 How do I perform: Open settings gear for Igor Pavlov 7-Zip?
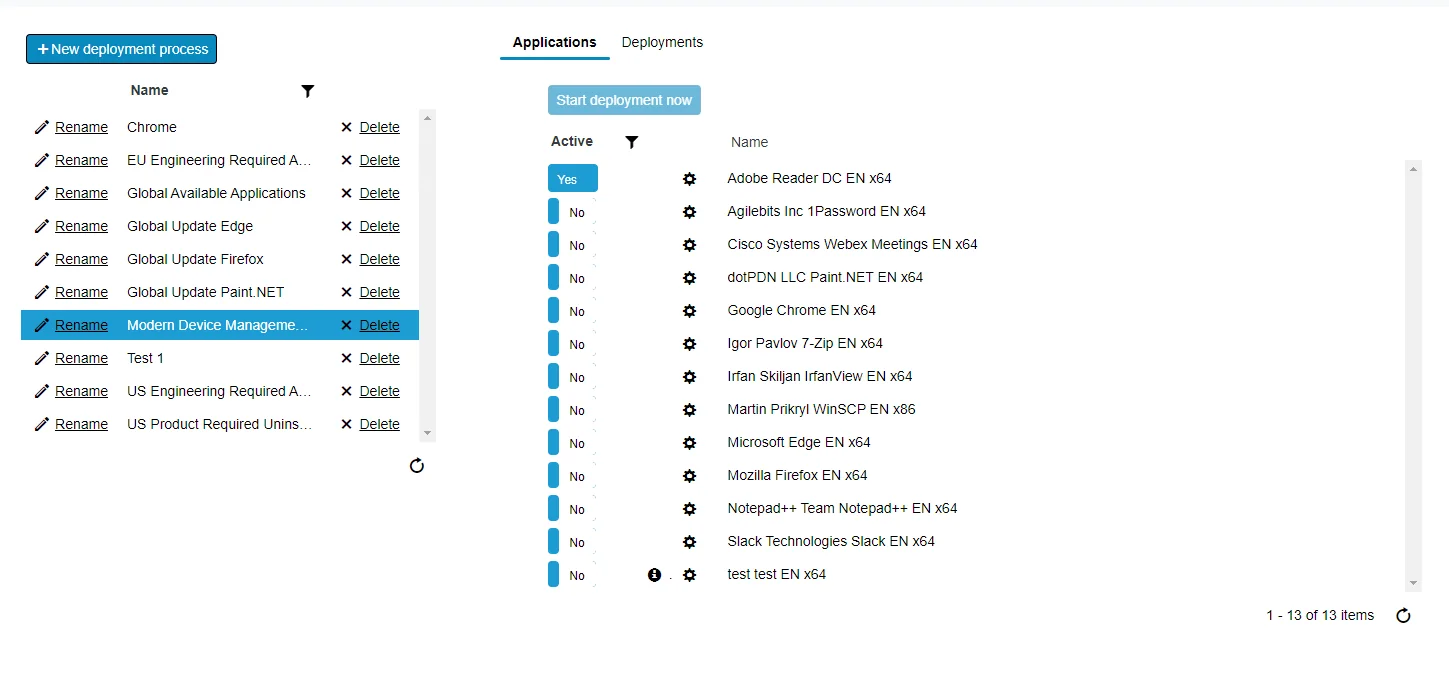[689, 344]
